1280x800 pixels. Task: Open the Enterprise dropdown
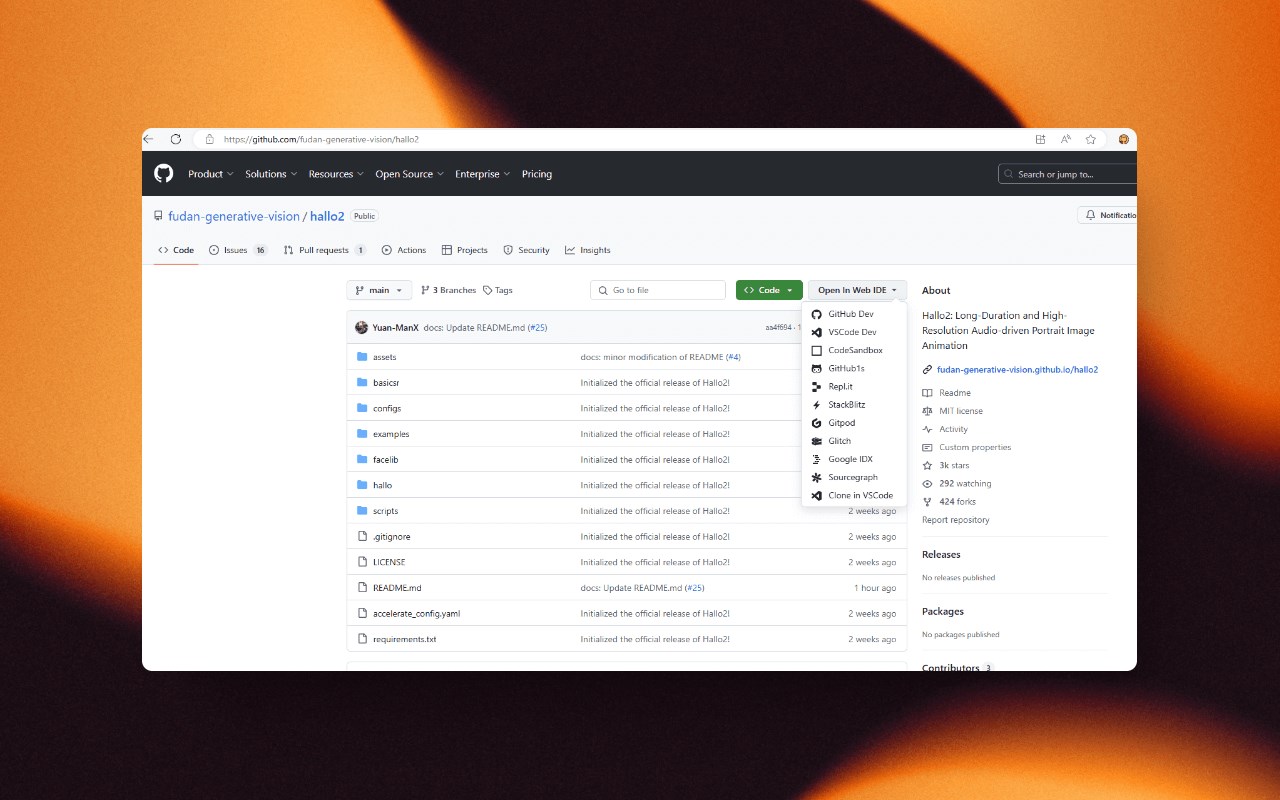pyautogui.click(x=483, y=174)
